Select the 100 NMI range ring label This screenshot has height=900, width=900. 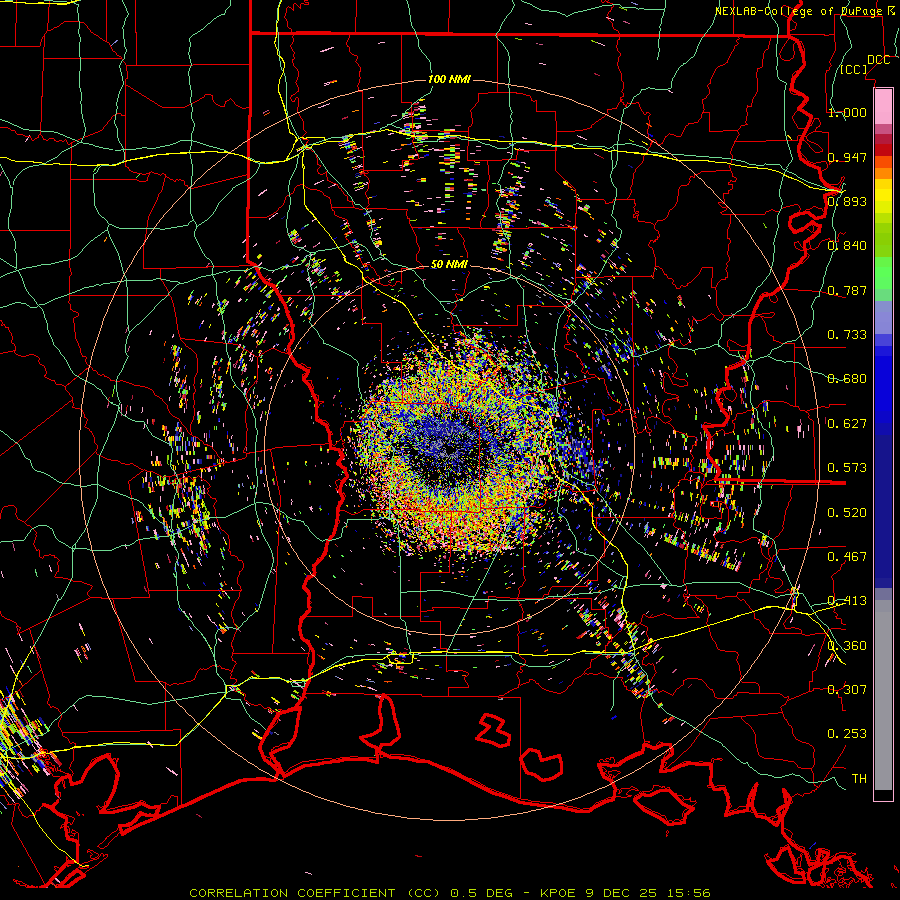(449, 79)
